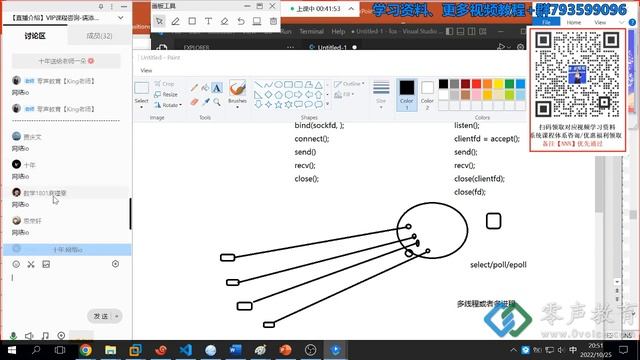The width and height of the screenshot is (640, 360).
Task: Click the scissors screenshot icon in chat
Action: [31, 264]
